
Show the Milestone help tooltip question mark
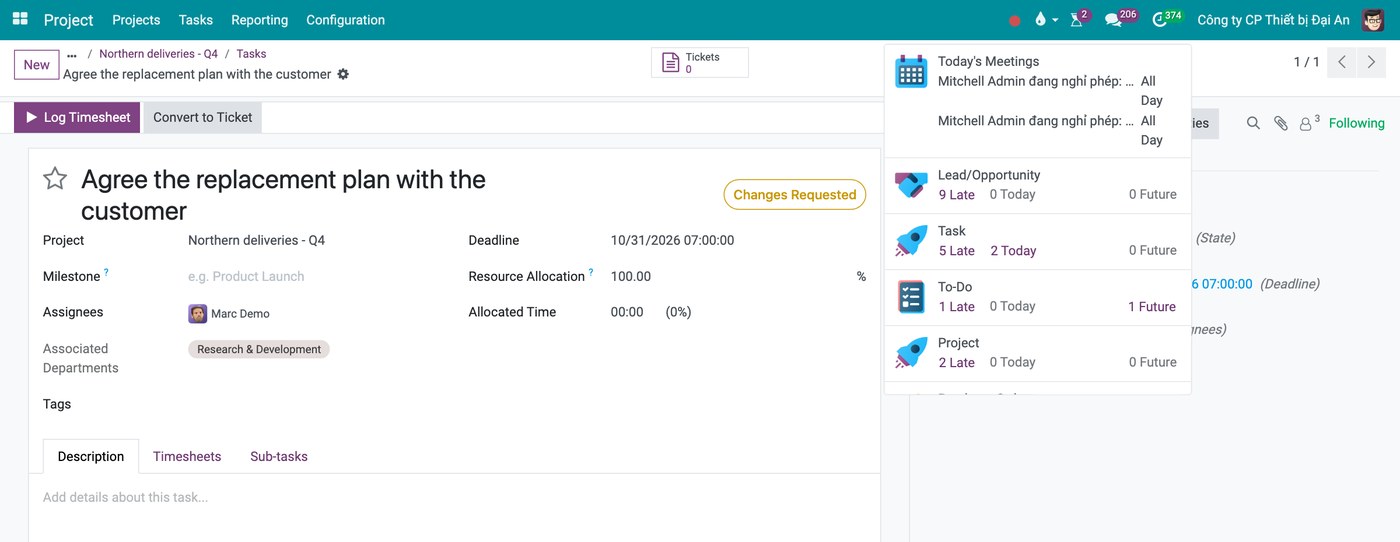click(x=106, y=272)
